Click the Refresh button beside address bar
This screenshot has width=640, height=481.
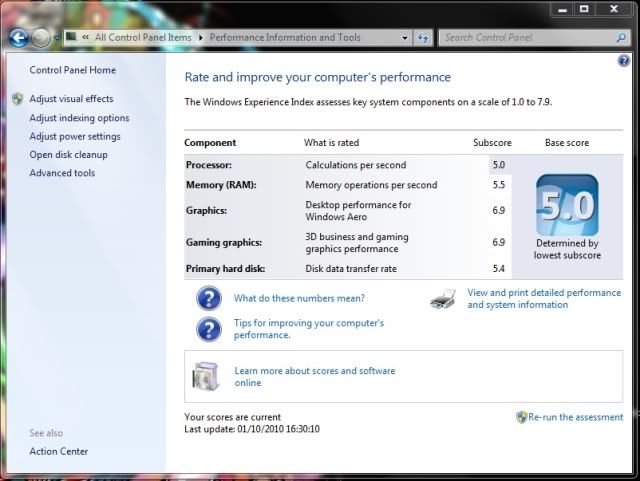423,38
